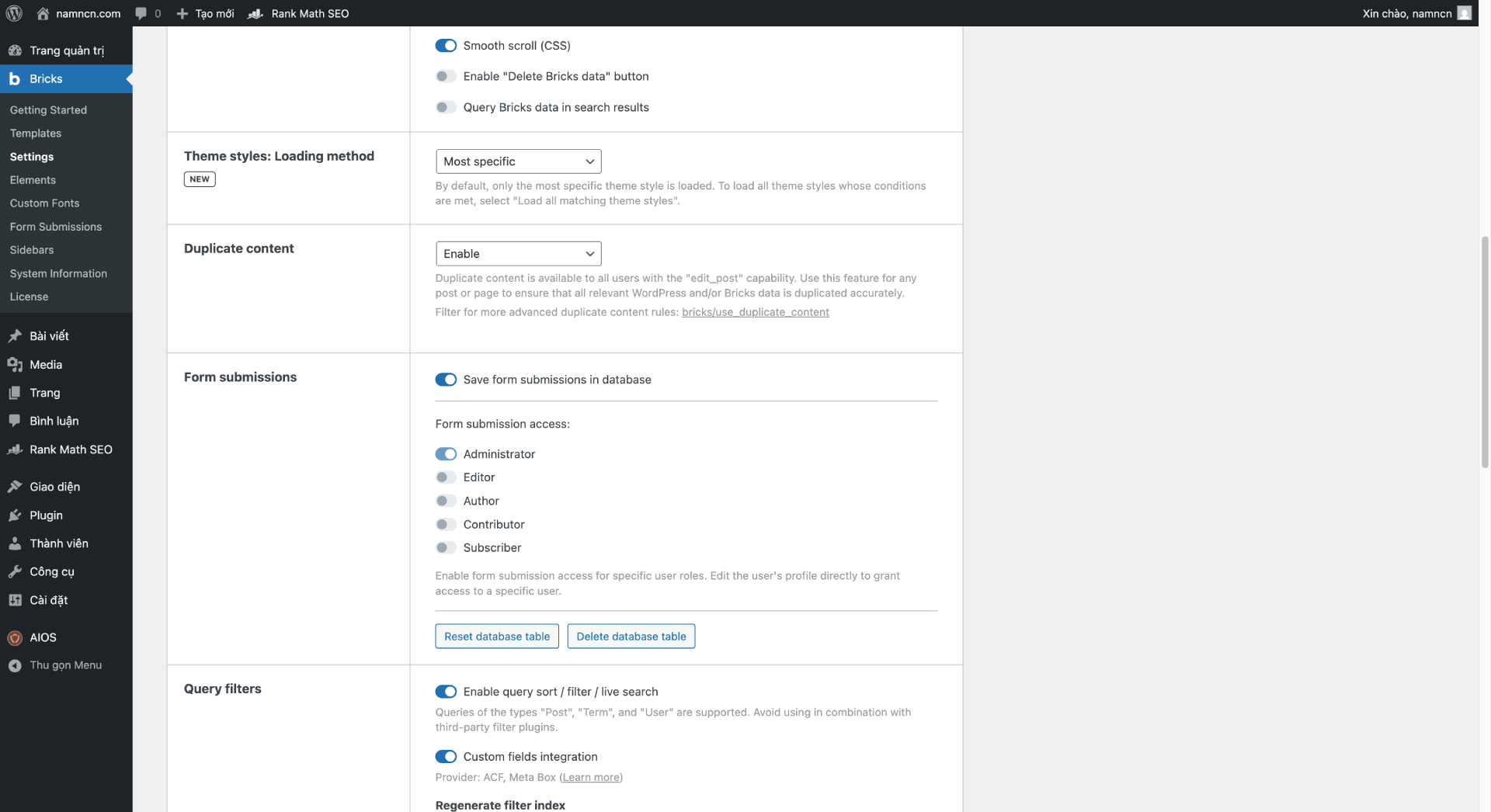Open the Theme styles loading method dropdown

click(518, 161)
